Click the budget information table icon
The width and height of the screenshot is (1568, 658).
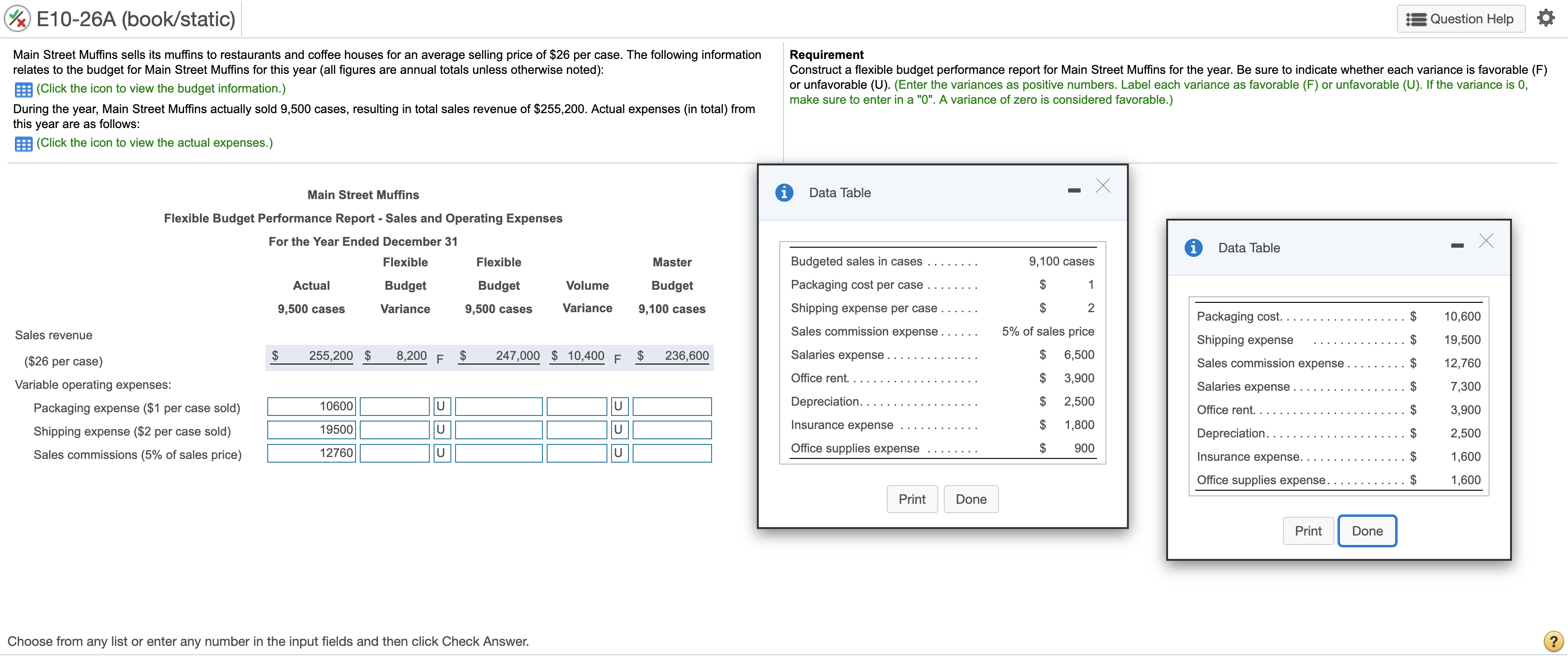click(23, 89)
